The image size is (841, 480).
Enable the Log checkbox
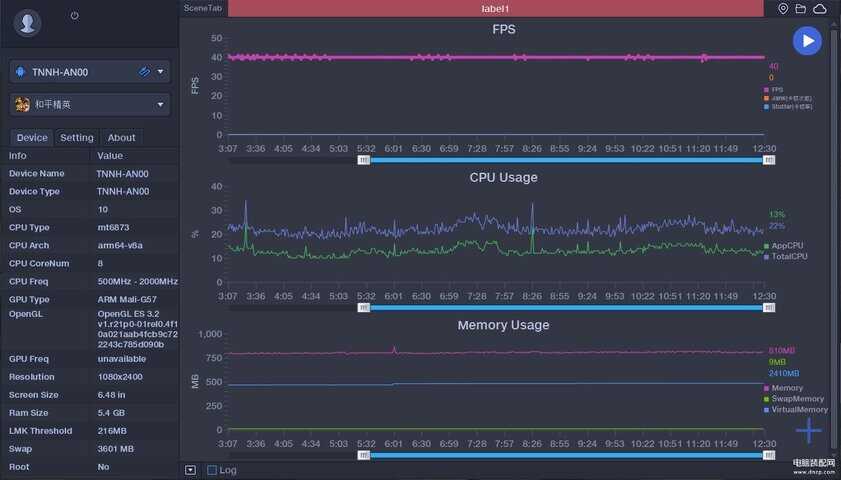tap(212, 470)
